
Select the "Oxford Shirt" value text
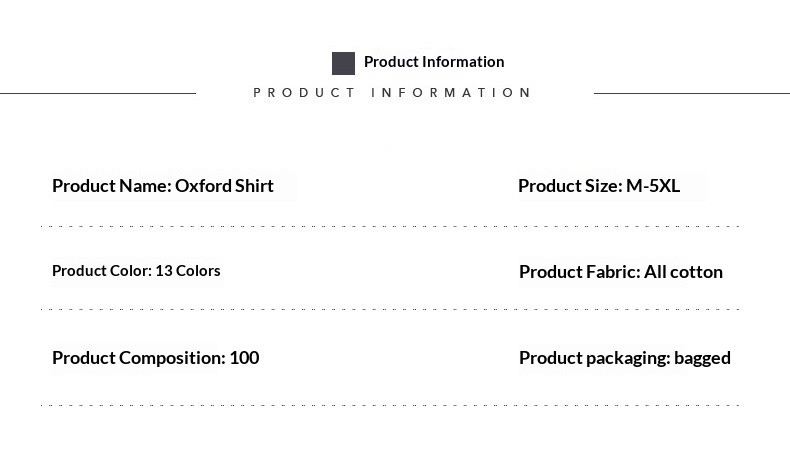(224, 186)
